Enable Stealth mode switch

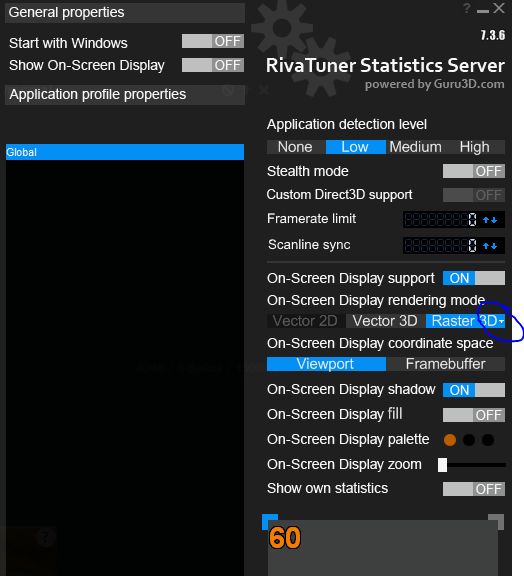tap(474, 171)
